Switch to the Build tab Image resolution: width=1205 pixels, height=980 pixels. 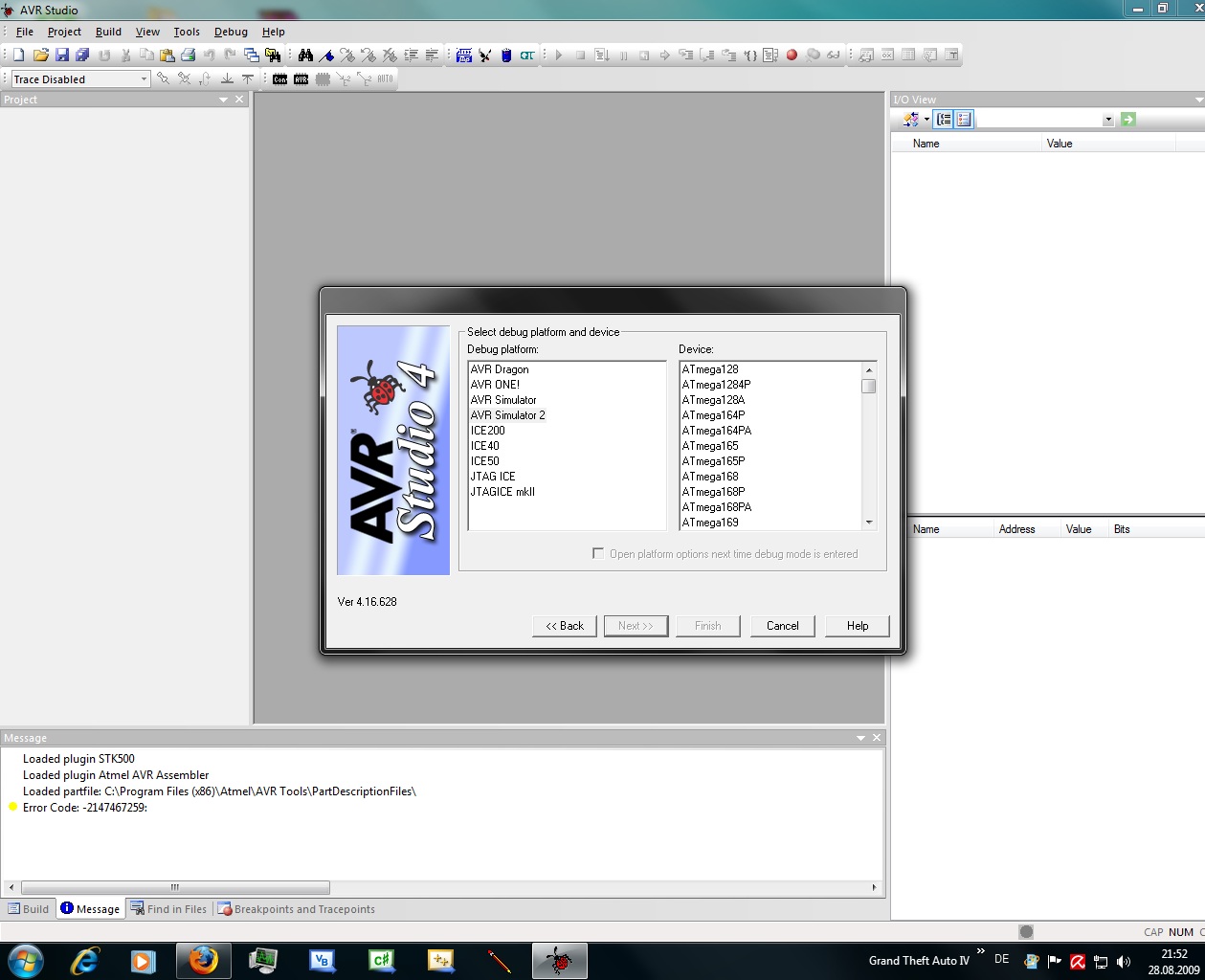coord(29,909)
